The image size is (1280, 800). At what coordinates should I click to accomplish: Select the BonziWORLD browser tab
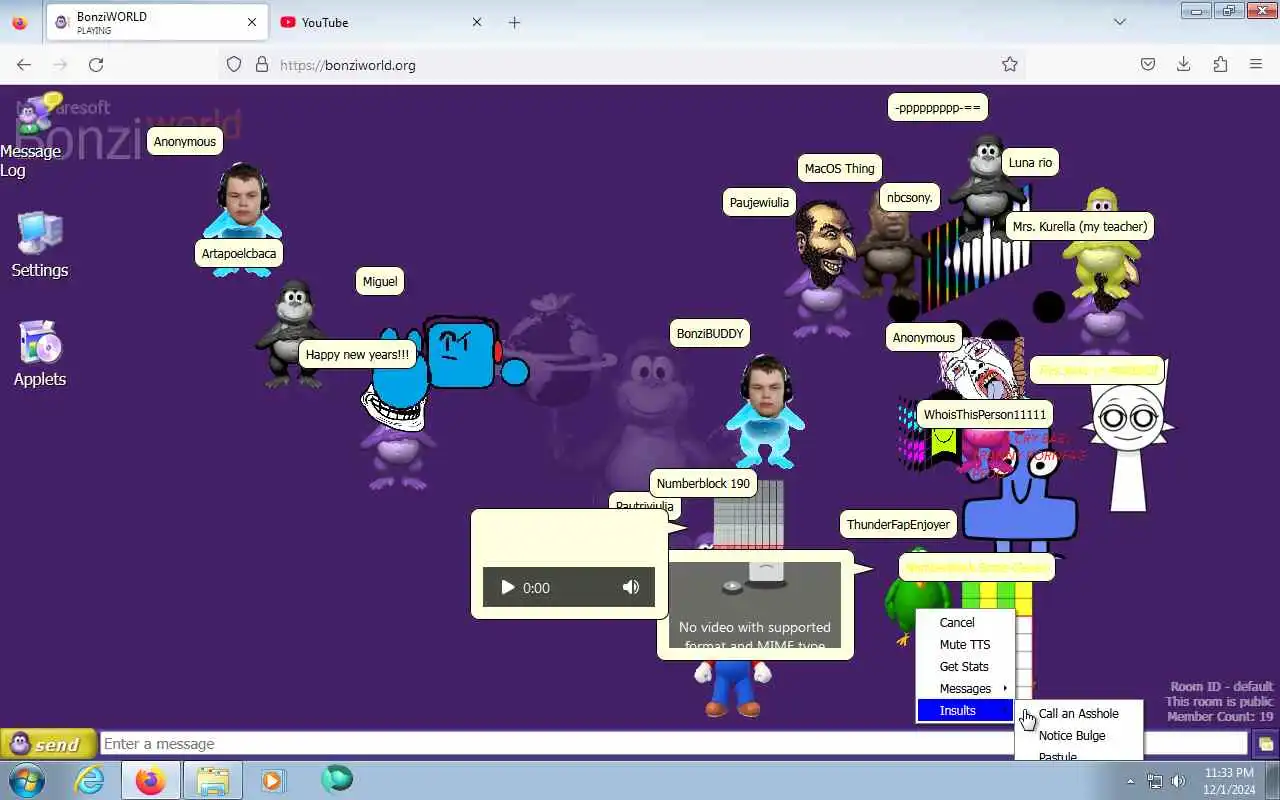tap(157, 22)
